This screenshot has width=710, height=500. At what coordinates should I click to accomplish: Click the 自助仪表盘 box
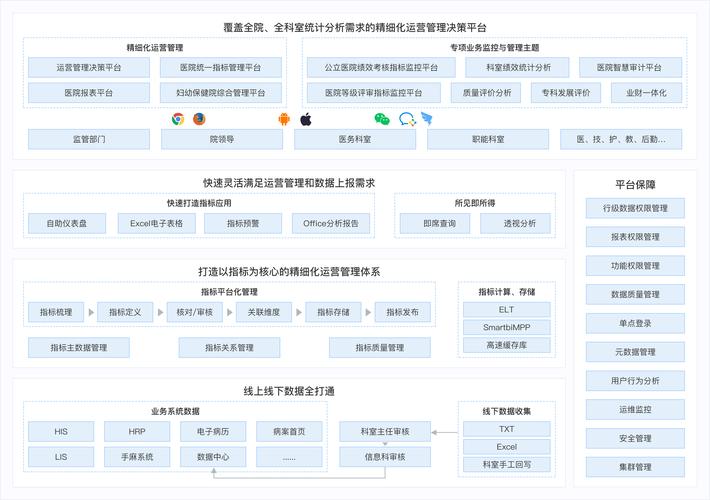click(67, 223)
